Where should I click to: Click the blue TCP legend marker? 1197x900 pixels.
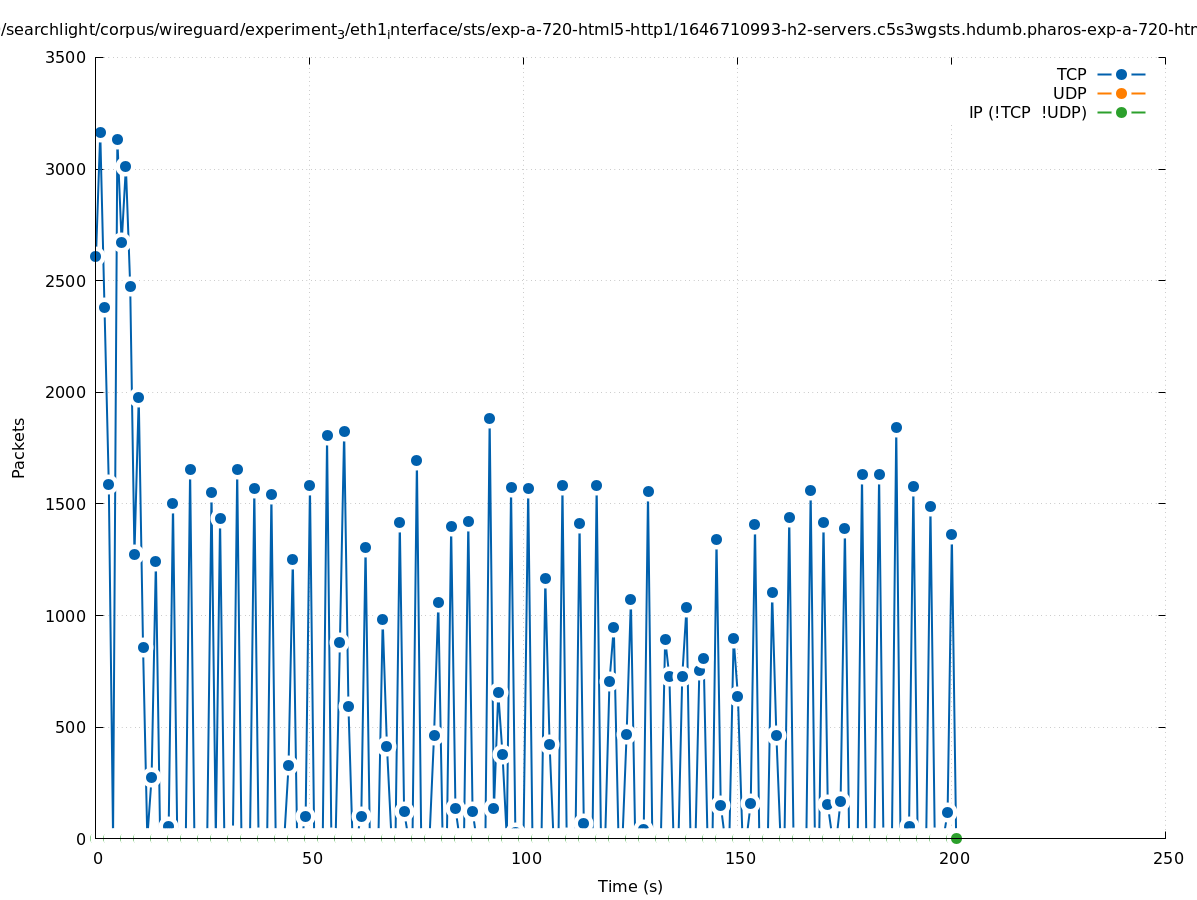tap(1121, 74)
